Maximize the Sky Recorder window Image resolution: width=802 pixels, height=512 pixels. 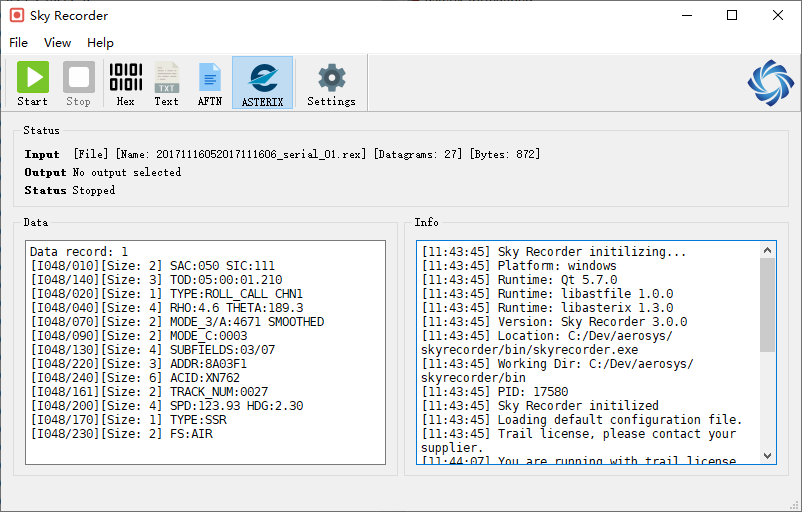[732, 15]
